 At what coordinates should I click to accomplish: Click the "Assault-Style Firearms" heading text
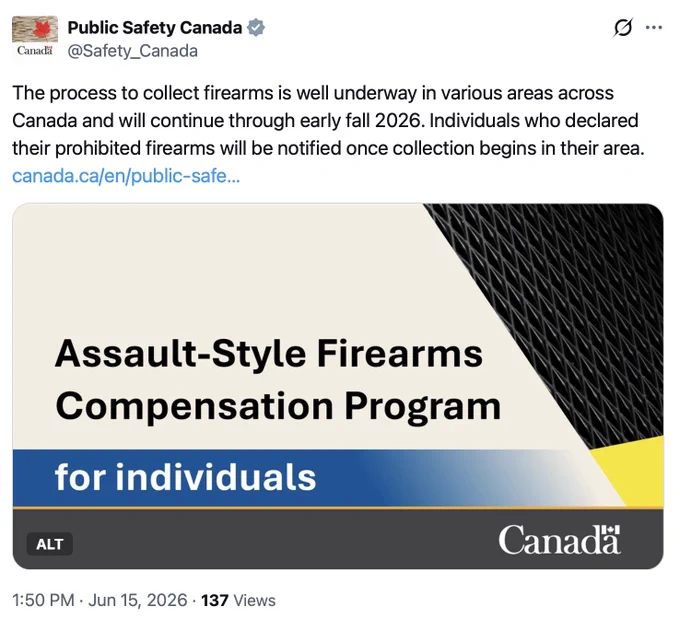tap(269, 354)
